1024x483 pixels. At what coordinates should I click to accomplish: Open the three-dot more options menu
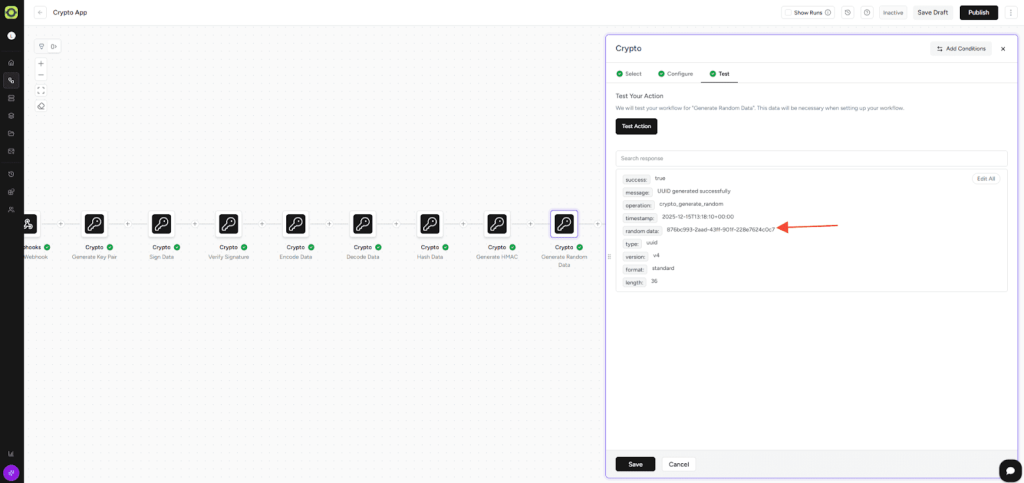(1011, 13)
